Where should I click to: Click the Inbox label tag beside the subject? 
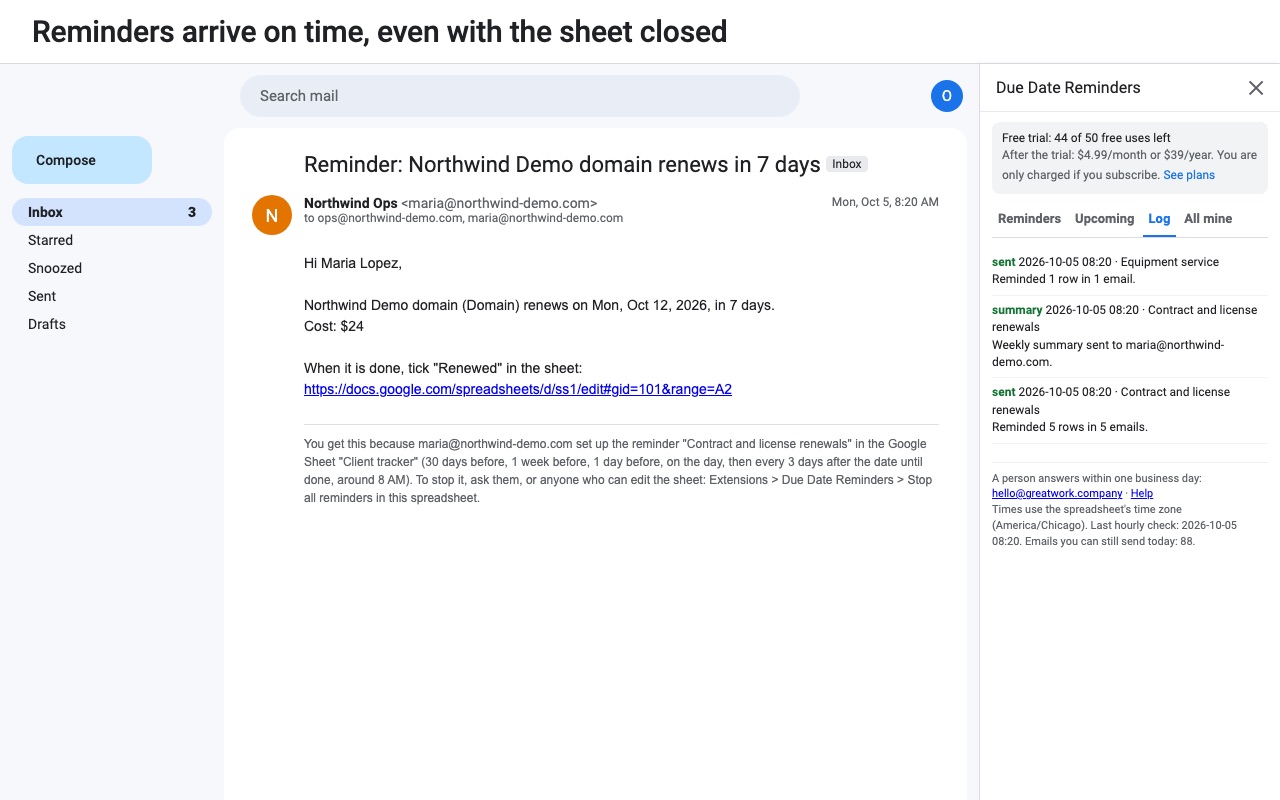(847, 164)
